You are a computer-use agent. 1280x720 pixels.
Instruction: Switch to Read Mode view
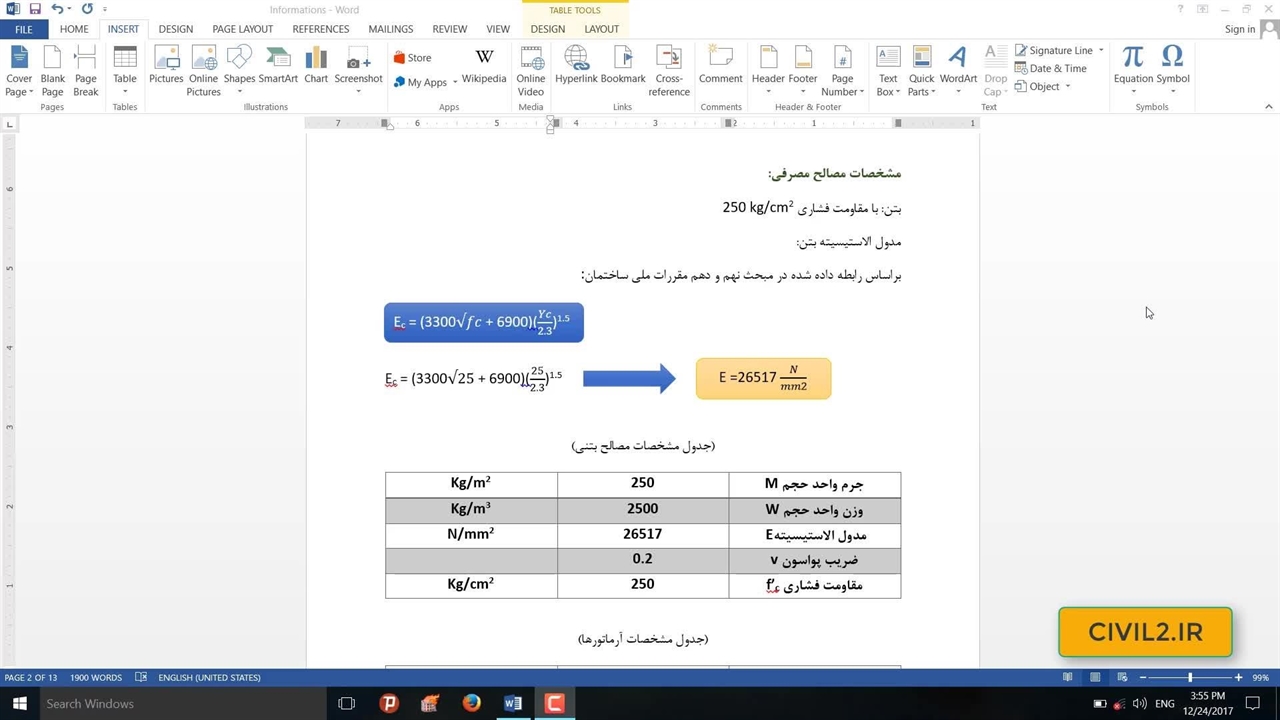(1068, 677)
